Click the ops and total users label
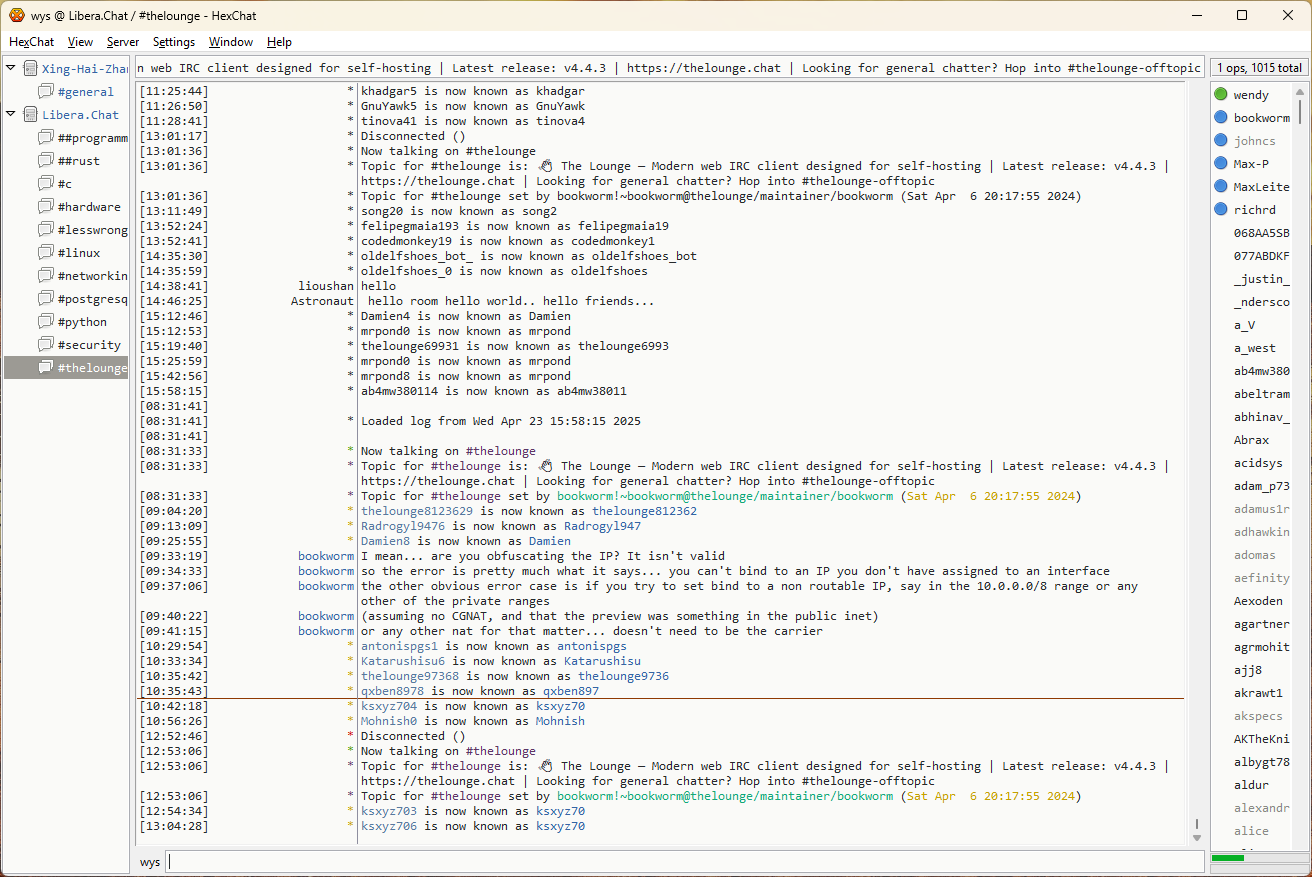The height and width of the screenshot is (877, 1312). coord(1259,68)
